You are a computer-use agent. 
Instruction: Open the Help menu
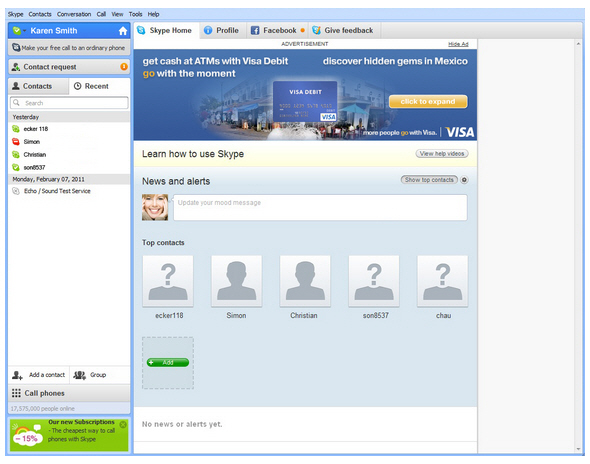point(153,14)
